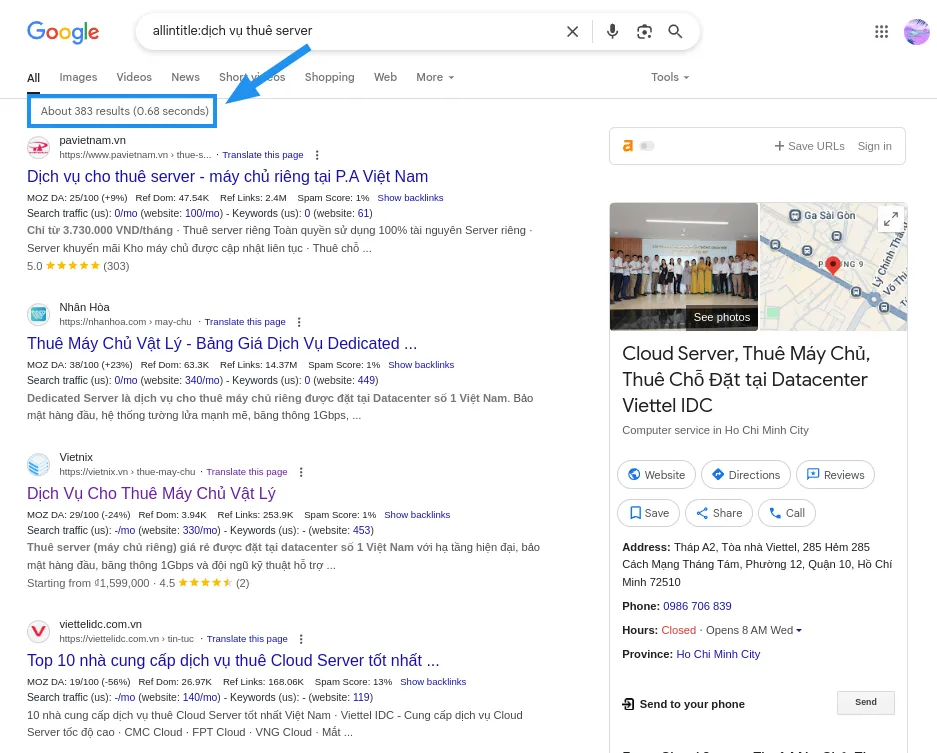The width and height of the screenshot is (937, 753).
Task: Expand the More search categories dropdown
Action: (435, 77)
